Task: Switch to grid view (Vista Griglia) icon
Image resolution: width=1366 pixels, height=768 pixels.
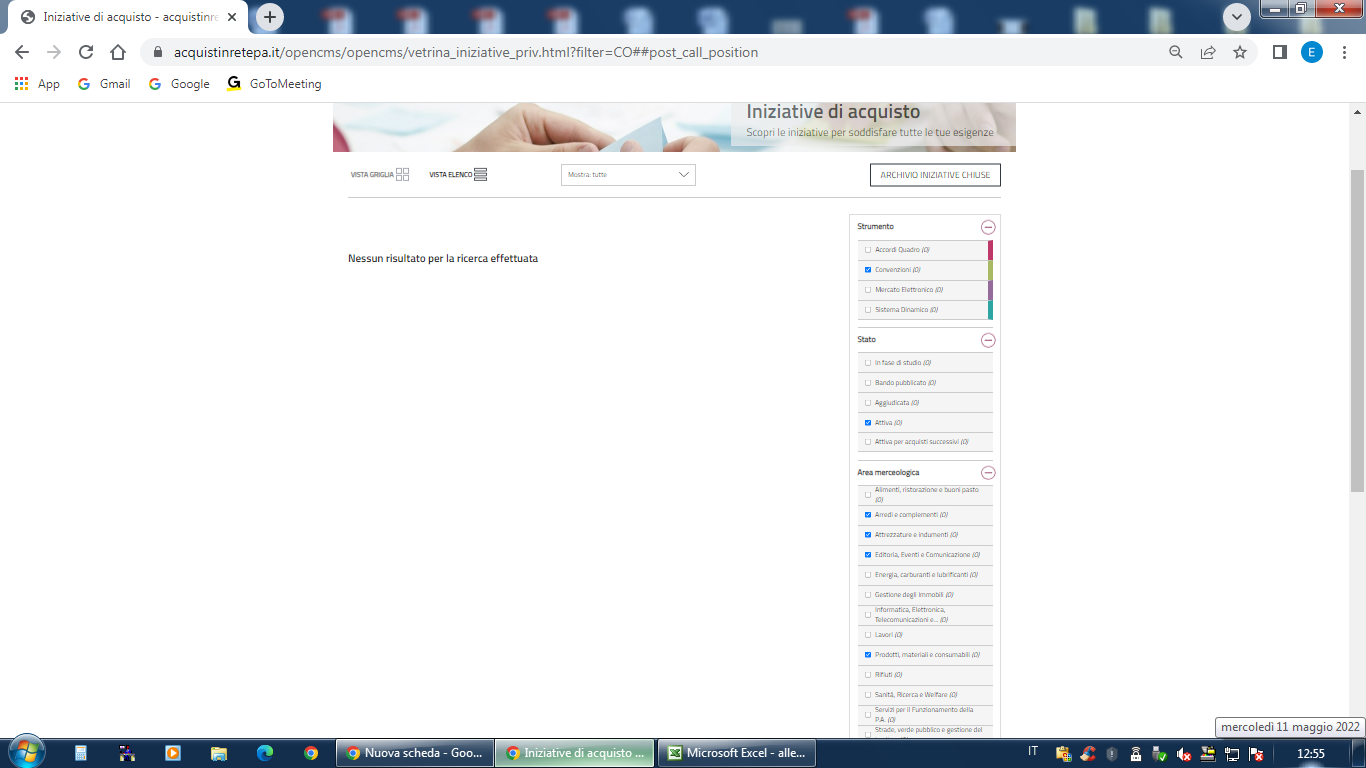Action: tap(402, 174)
